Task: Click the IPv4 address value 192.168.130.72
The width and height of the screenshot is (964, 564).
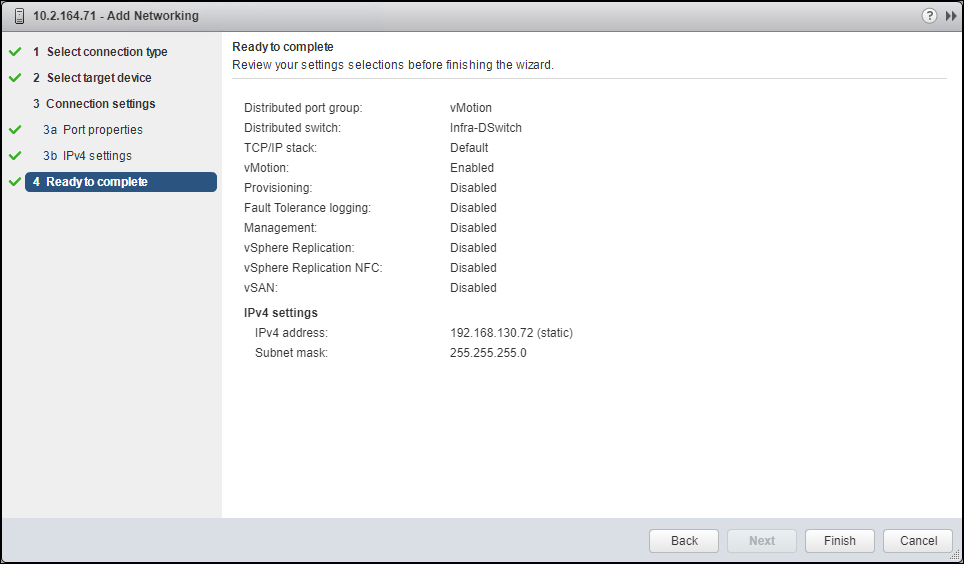Action: point(511,333)
